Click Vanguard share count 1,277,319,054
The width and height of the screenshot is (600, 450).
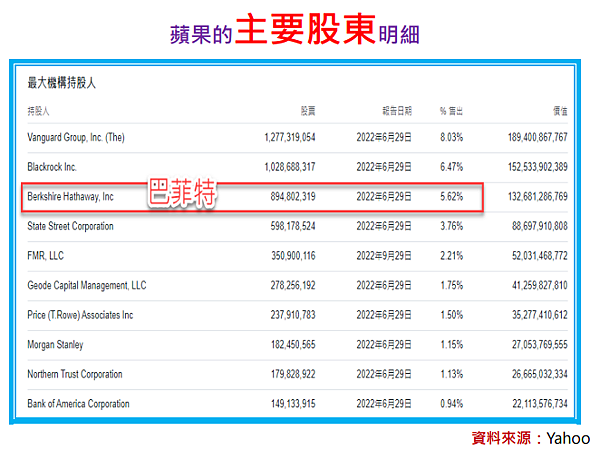pos(290,137)
